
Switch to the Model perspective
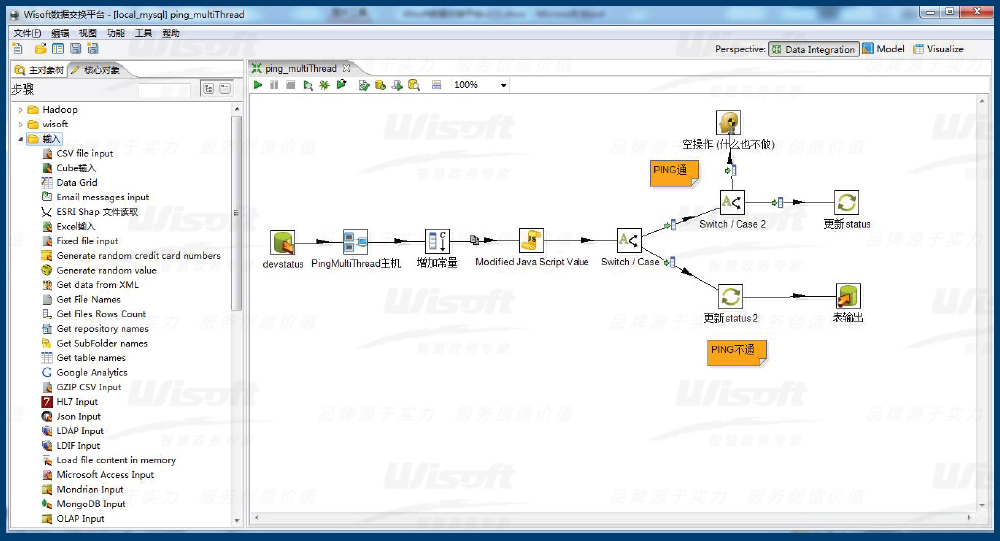point(883,49)
